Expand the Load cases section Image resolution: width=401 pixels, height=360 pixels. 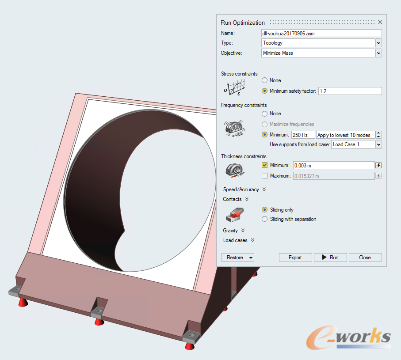pos(252,240)
